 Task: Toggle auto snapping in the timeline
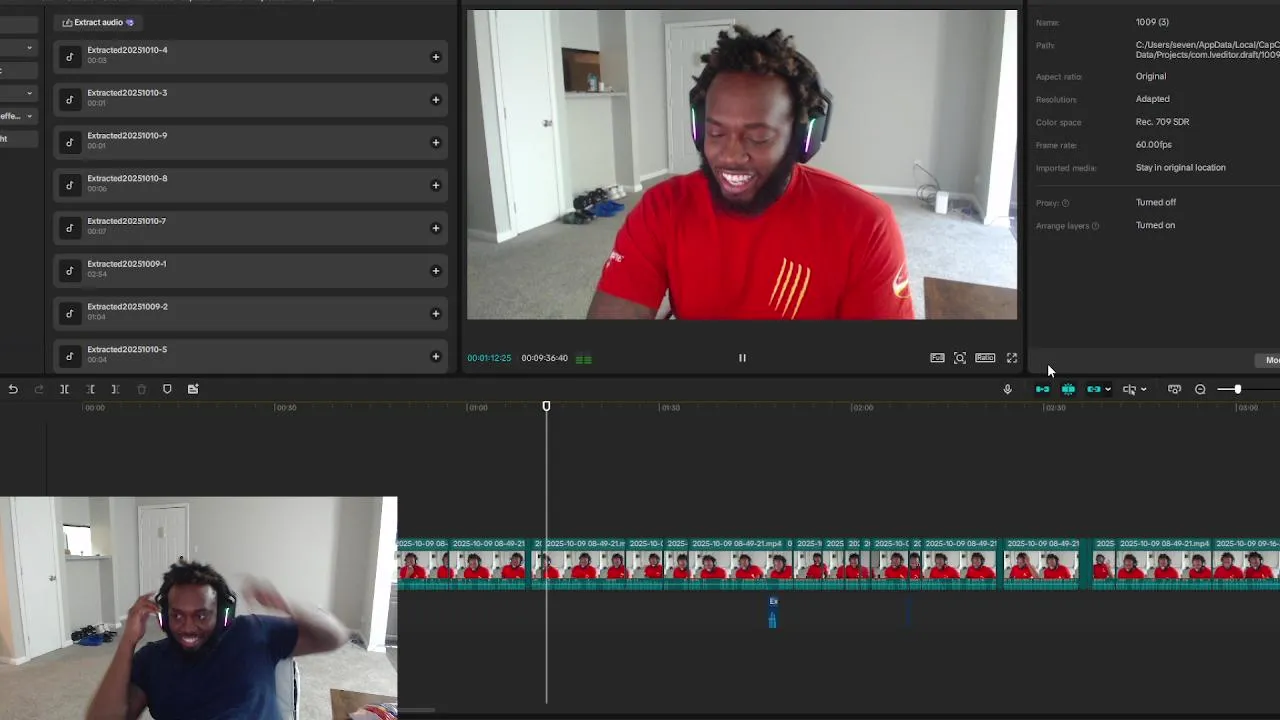click(1068, 389)
